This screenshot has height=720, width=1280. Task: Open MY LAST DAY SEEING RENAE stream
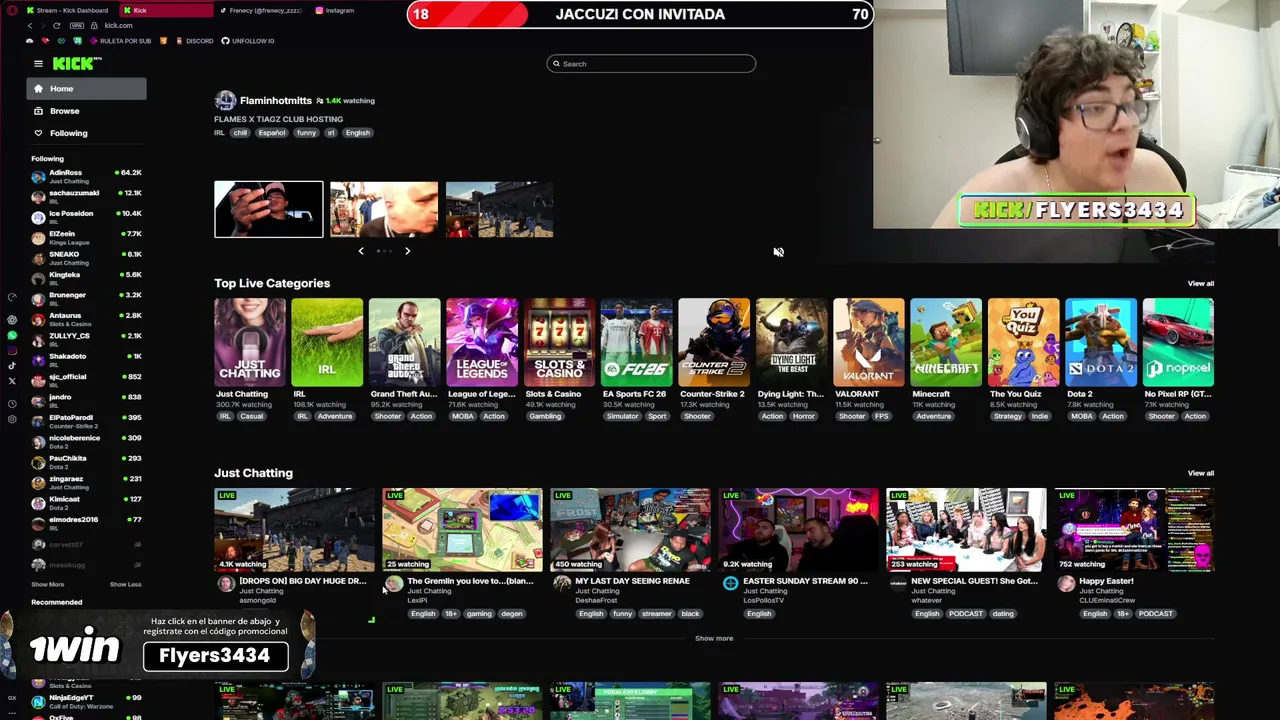tap(630, 529)
